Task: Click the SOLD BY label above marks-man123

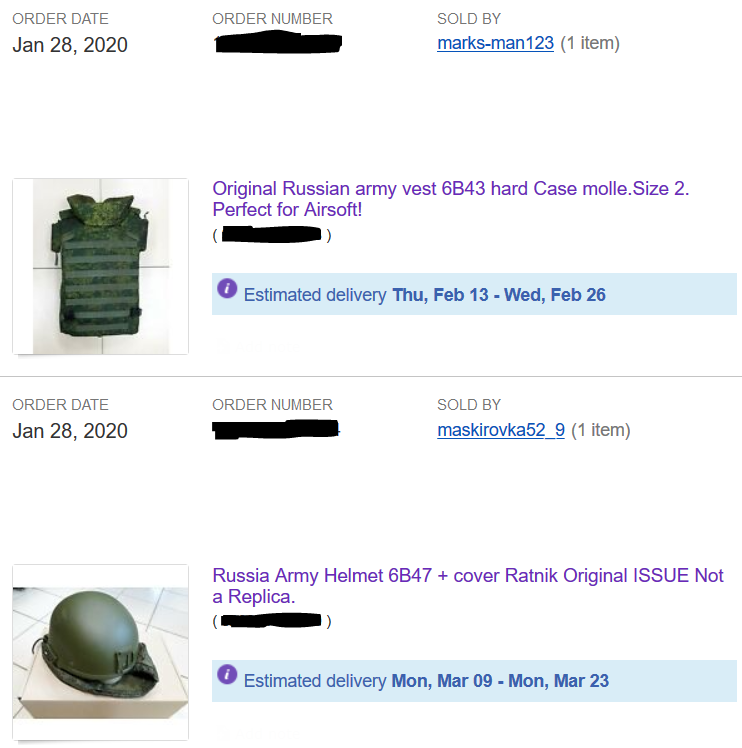Action: [469, 19]
